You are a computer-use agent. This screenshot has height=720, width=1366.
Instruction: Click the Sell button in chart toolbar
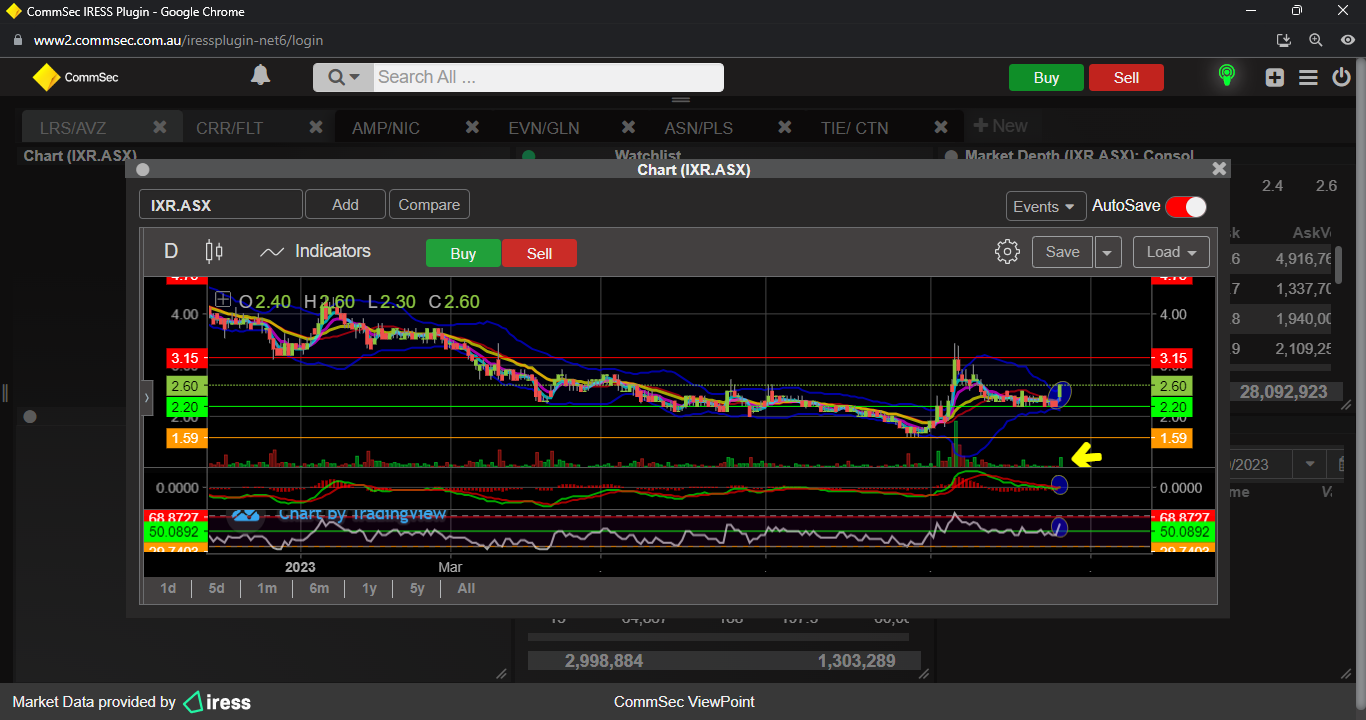click(x=539, y=253)
